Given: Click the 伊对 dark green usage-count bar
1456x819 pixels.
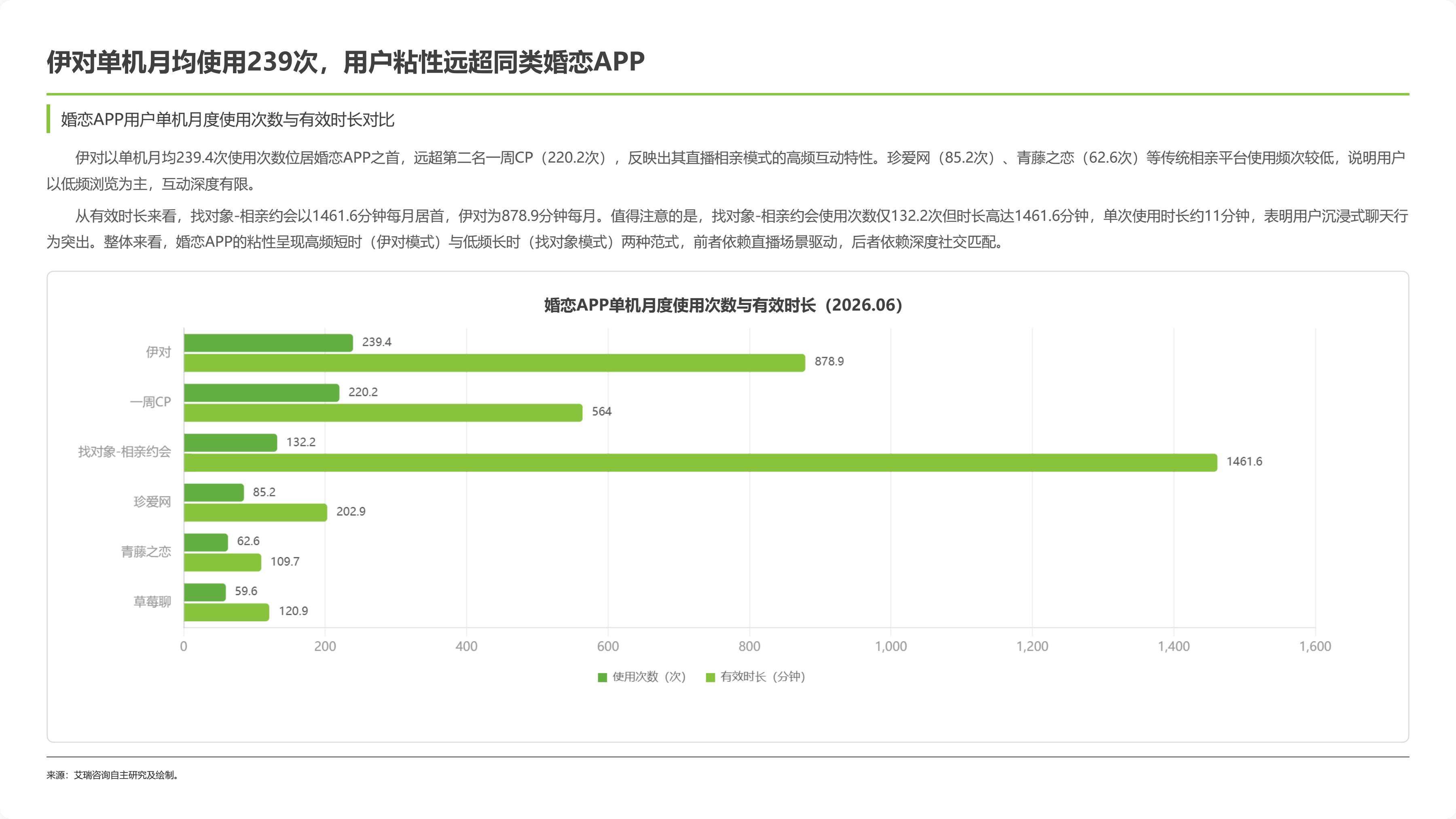Looking at the screenshot, I should pyautogui.click(x=269, y=343).
